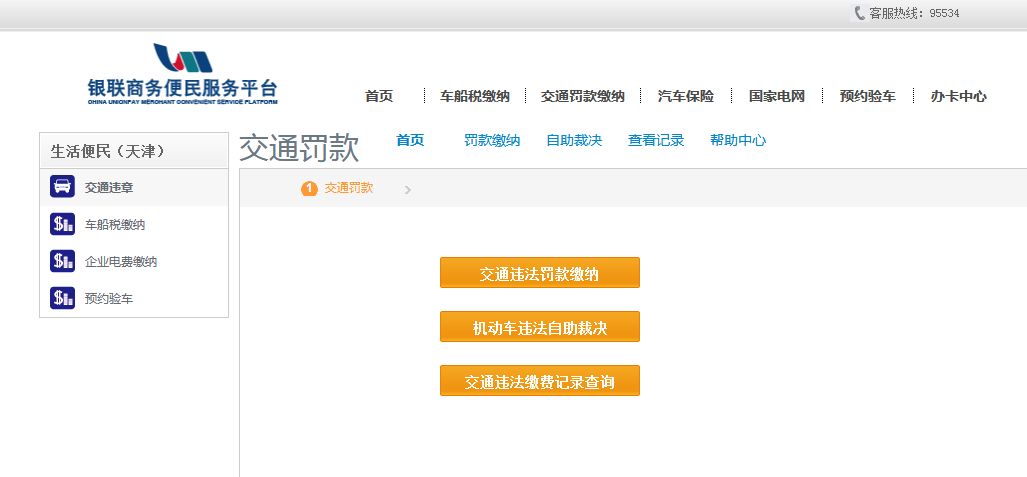1027x477 pixels.
Task: Go to 交通罚款缴纳 in top navigation
Action: (583, 96)
